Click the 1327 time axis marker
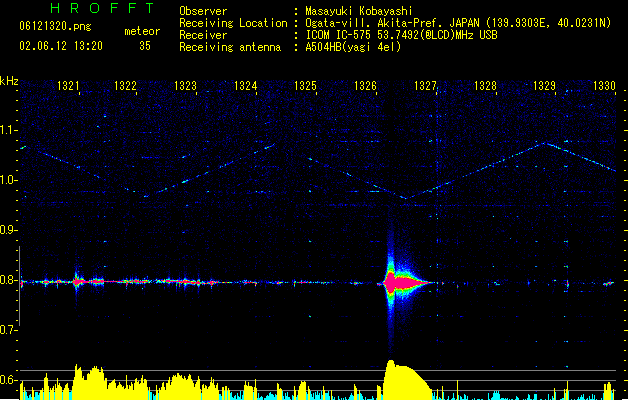The height and width of the screenshot is (400, 629). coord(425,85)
